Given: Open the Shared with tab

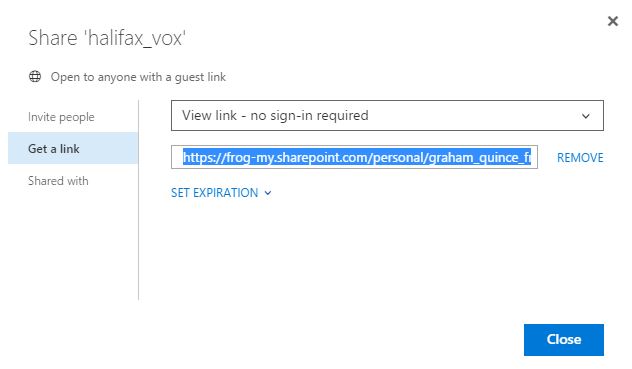Looking at the screenshot, I should pyautogui.click(x=58, y=181).
